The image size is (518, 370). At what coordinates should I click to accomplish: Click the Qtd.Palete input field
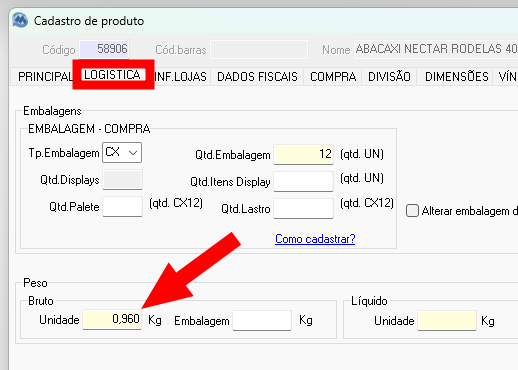(x=122, y=206)
